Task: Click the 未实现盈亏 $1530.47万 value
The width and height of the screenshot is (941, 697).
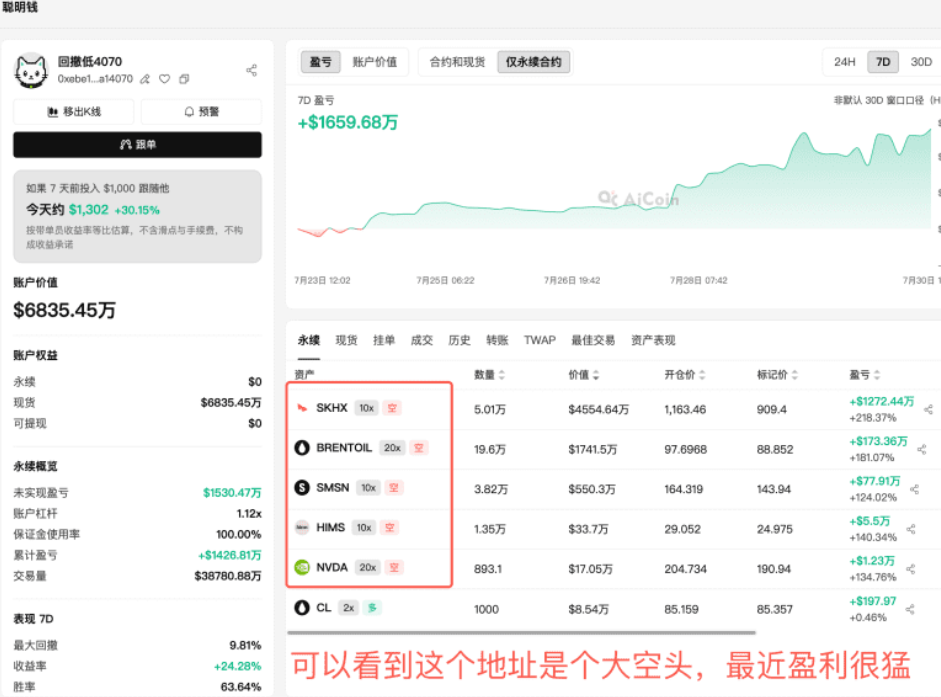Action: pos(232,493)
